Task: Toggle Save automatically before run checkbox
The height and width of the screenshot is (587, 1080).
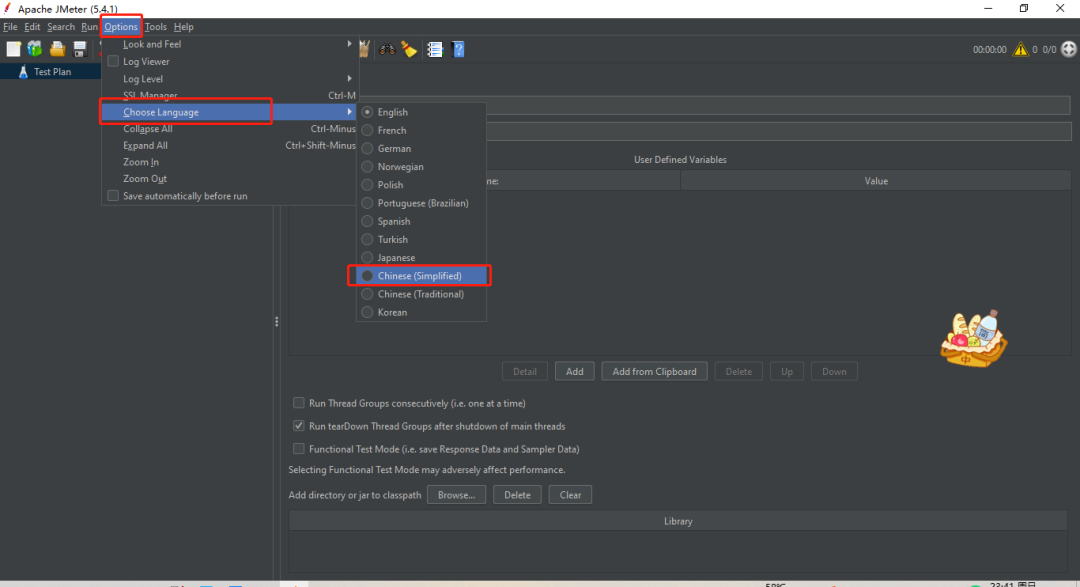Action: [x=113, y=196]
